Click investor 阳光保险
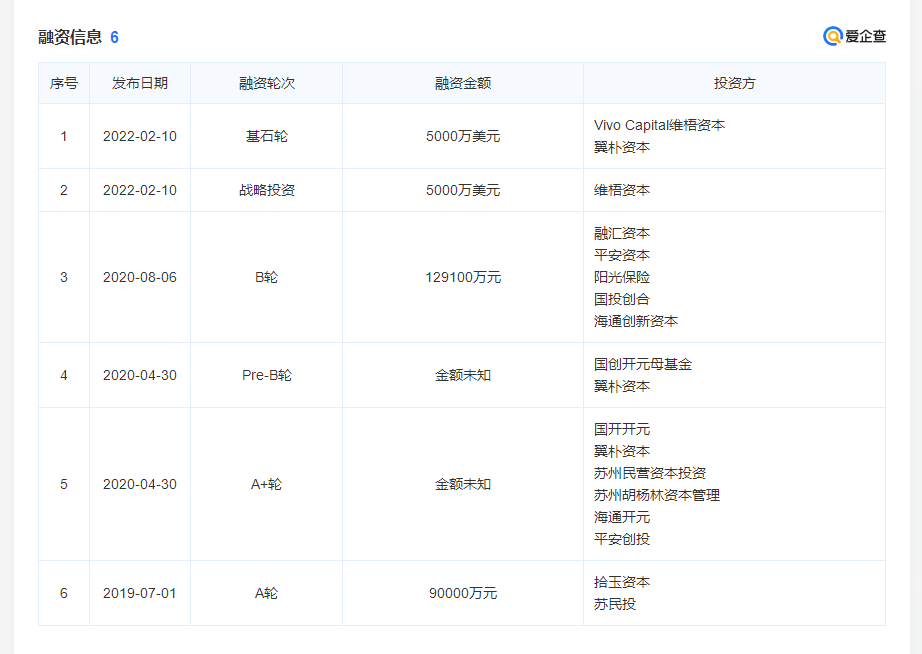This screenshot has width=922, height=654. 621,277
